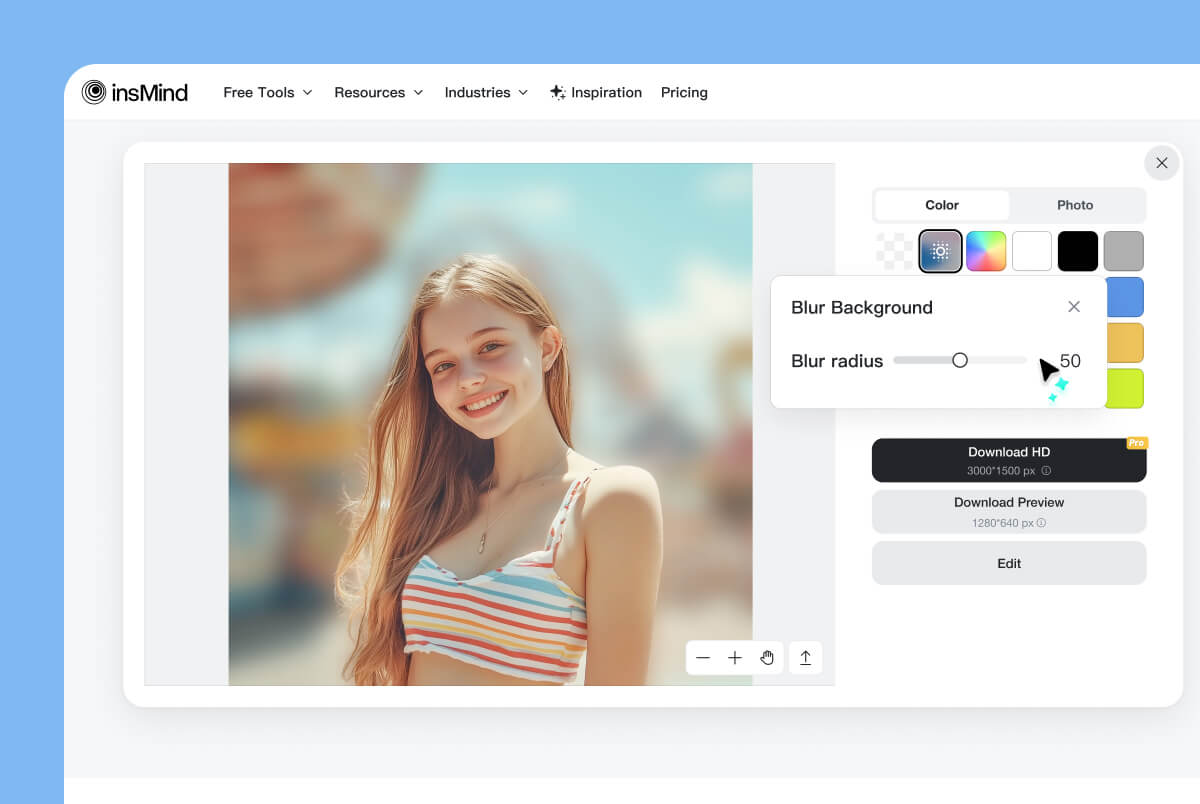Select the transparent background swatch
The image size is (1200, 804).
[x=894, y=251]
